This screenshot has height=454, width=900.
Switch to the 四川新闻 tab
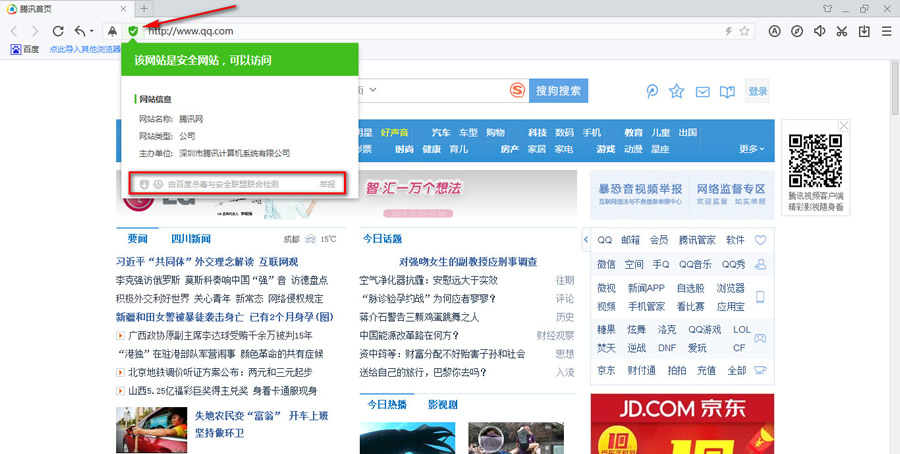(191, 239)
